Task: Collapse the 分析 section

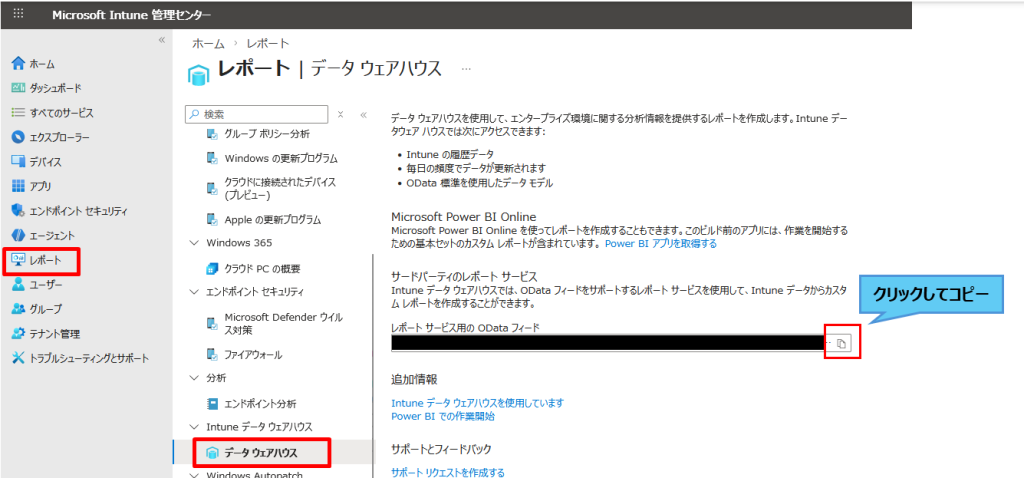Action: 194,378
